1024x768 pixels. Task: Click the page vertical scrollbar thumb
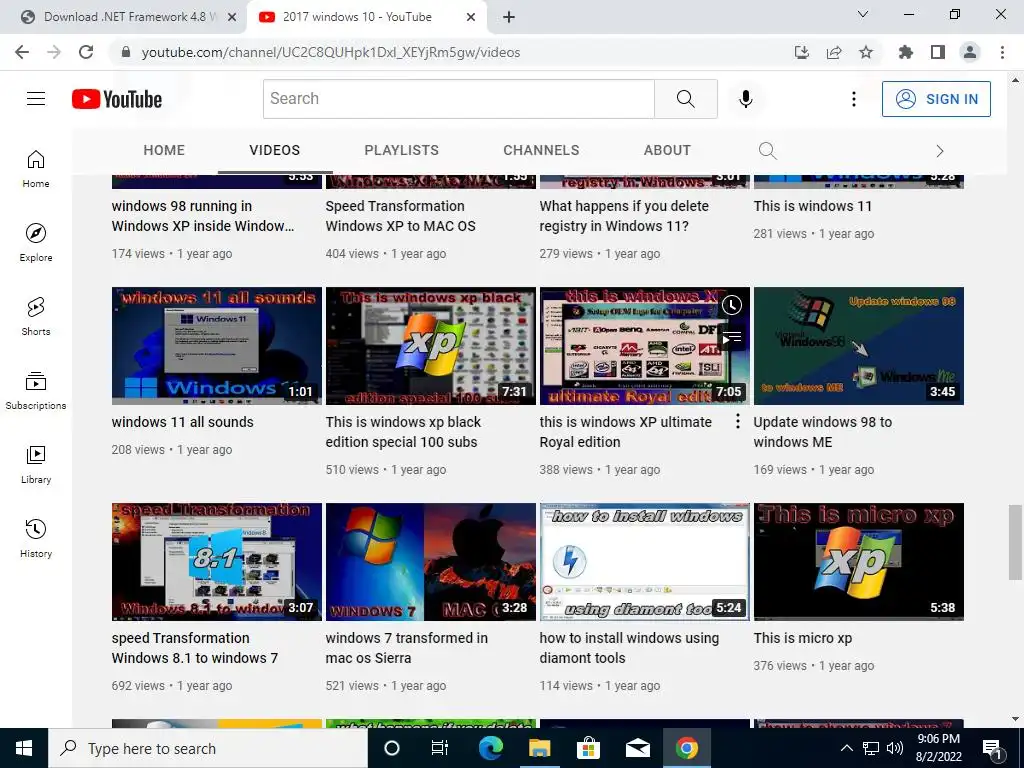coord(1015,541)
